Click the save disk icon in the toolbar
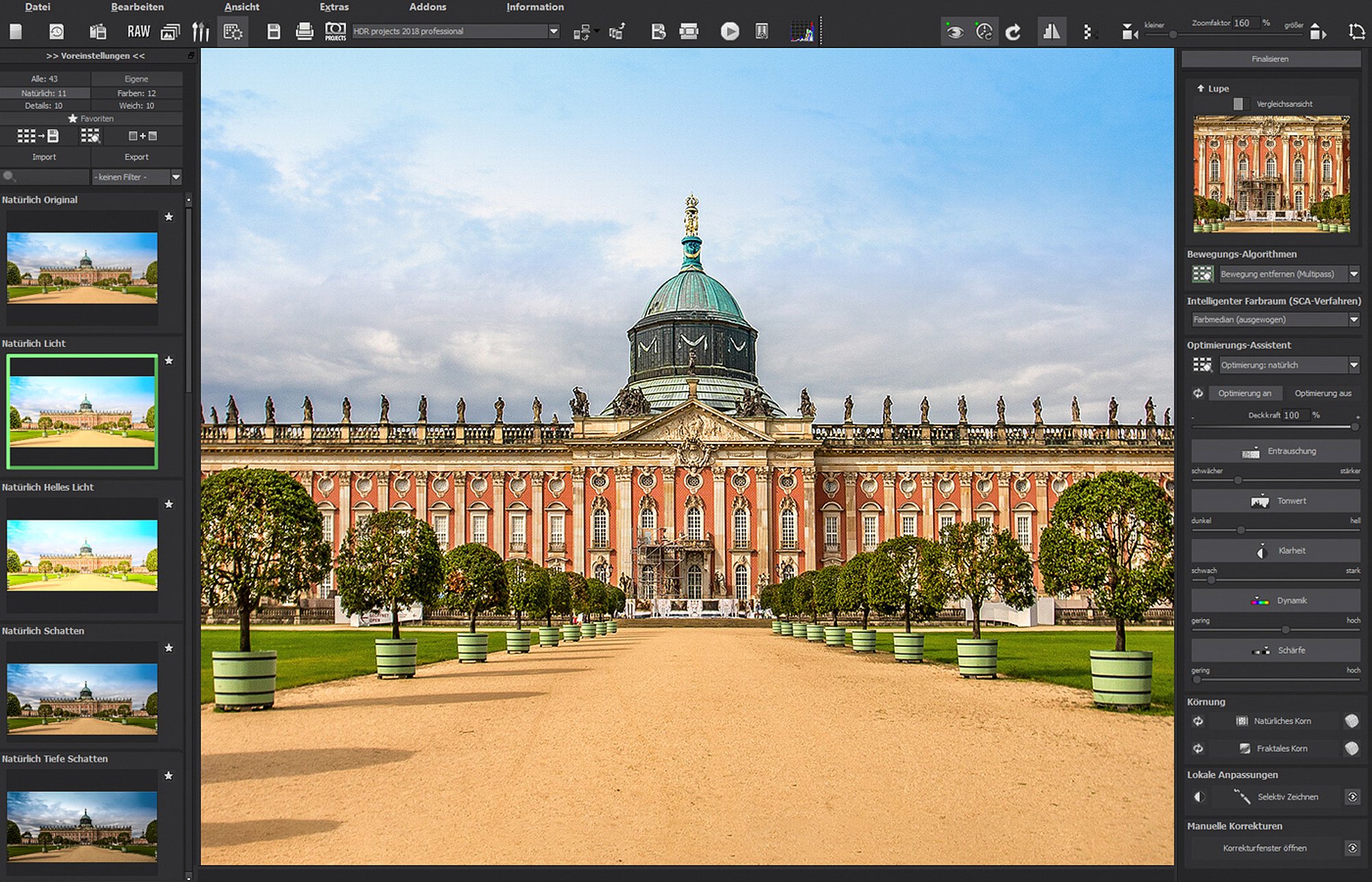 click(x=274, y=32)
